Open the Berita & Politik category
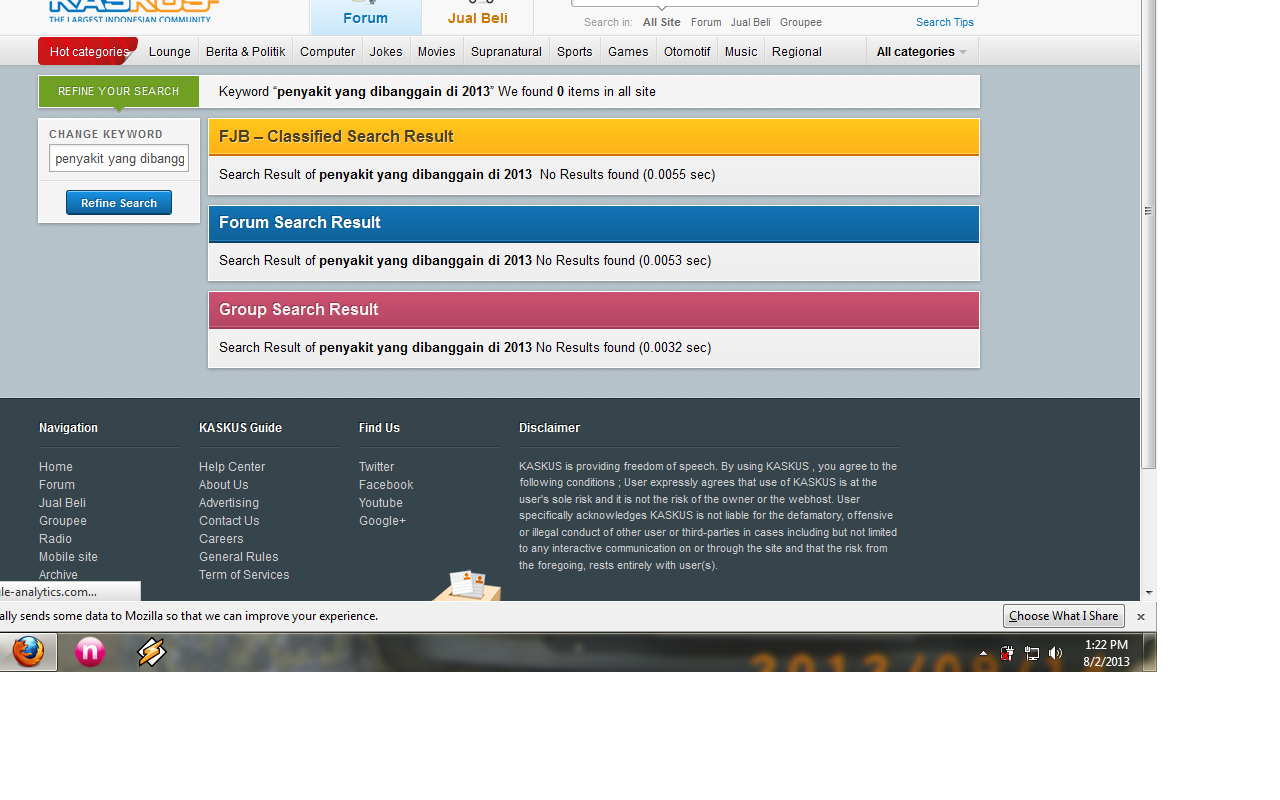This screenshot has width=1280, height=800. pyautogui.click(x=246, y=52)
